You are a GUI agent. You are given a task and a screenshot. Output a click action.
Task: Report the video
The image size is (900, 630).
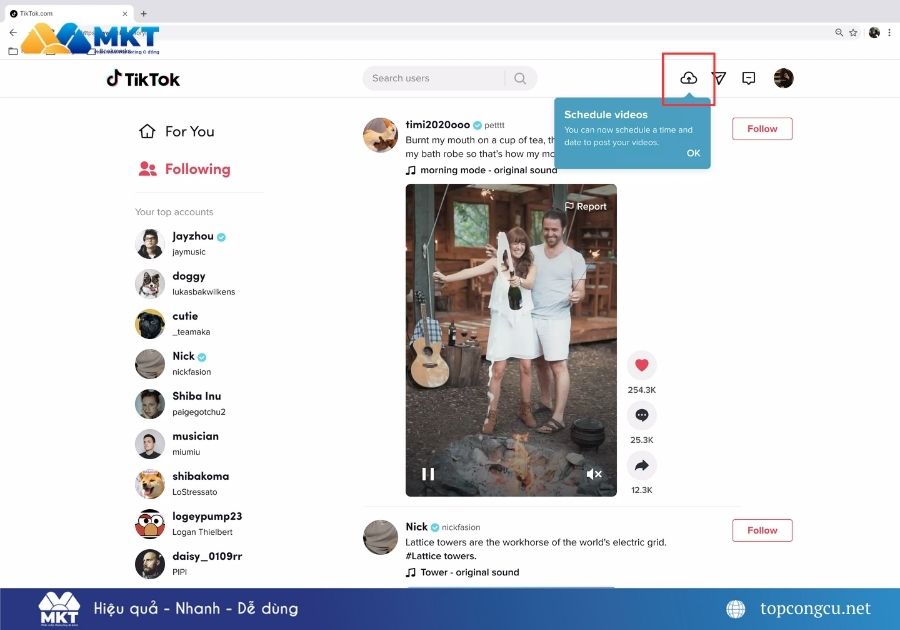pos(585,206)
